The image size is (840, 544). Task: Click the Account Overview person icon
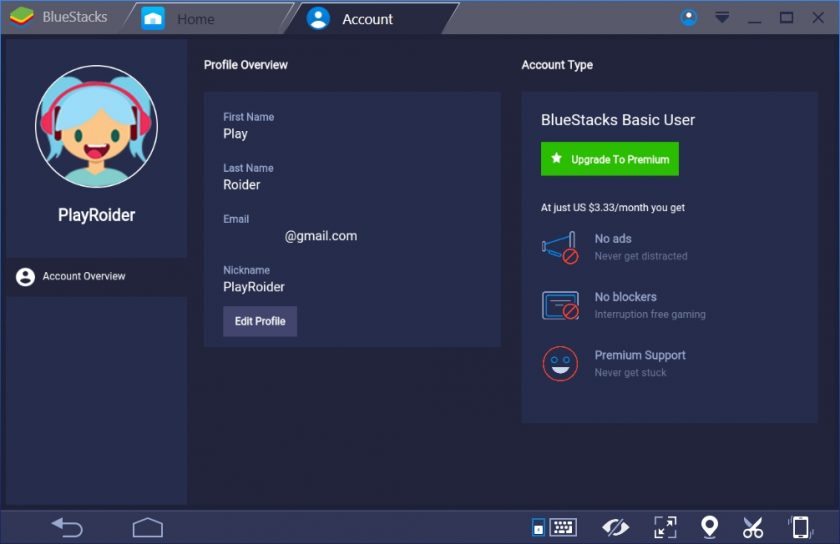[x=25, y=277]
